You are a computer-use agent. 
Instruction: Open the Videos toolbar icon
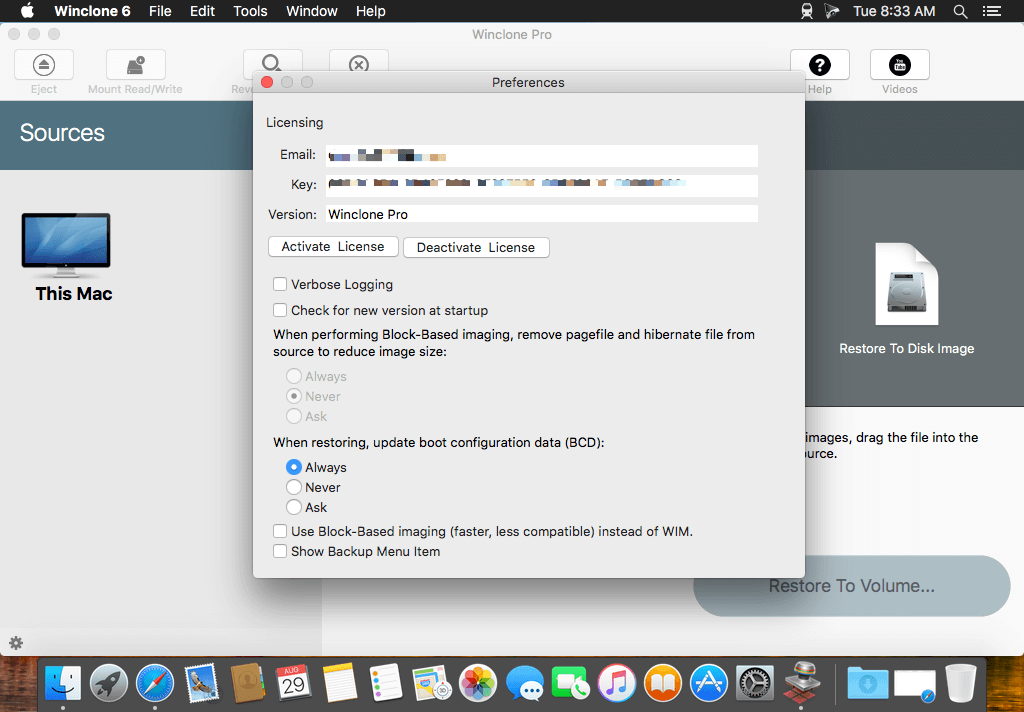900,65
